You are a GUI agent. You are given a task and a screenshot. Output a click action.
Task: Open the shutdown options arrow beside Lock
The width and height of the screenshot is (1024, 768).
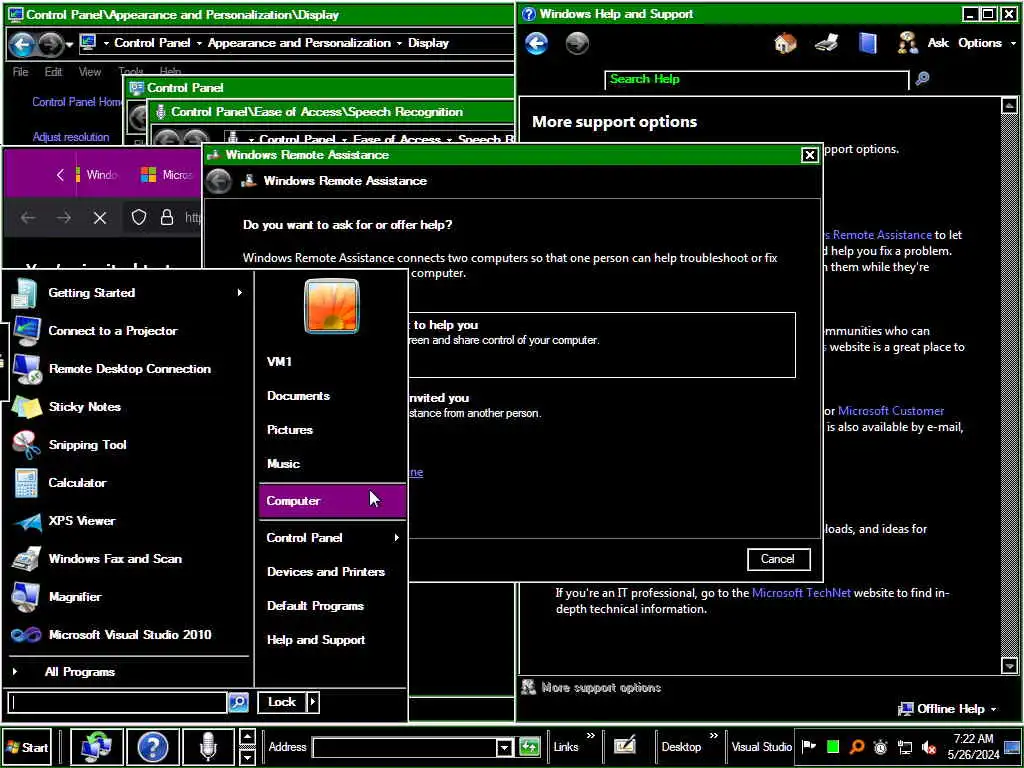313,702
